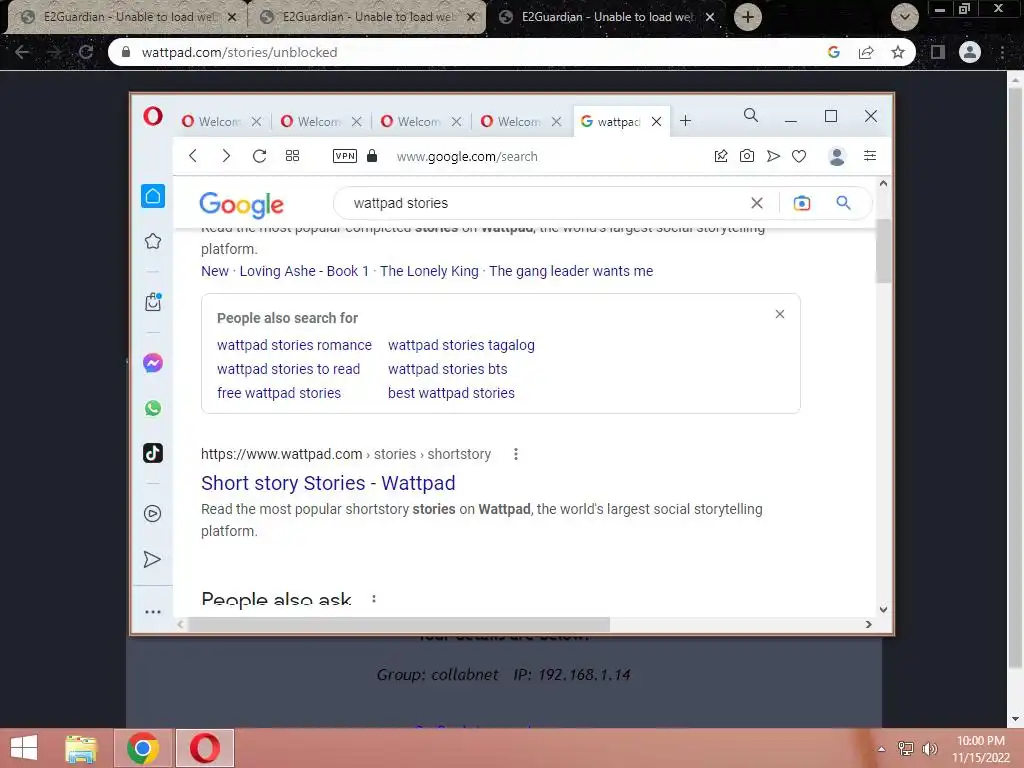Go back in Opera browser
This screenshot has height=768, width=1024.
(193, 156)
